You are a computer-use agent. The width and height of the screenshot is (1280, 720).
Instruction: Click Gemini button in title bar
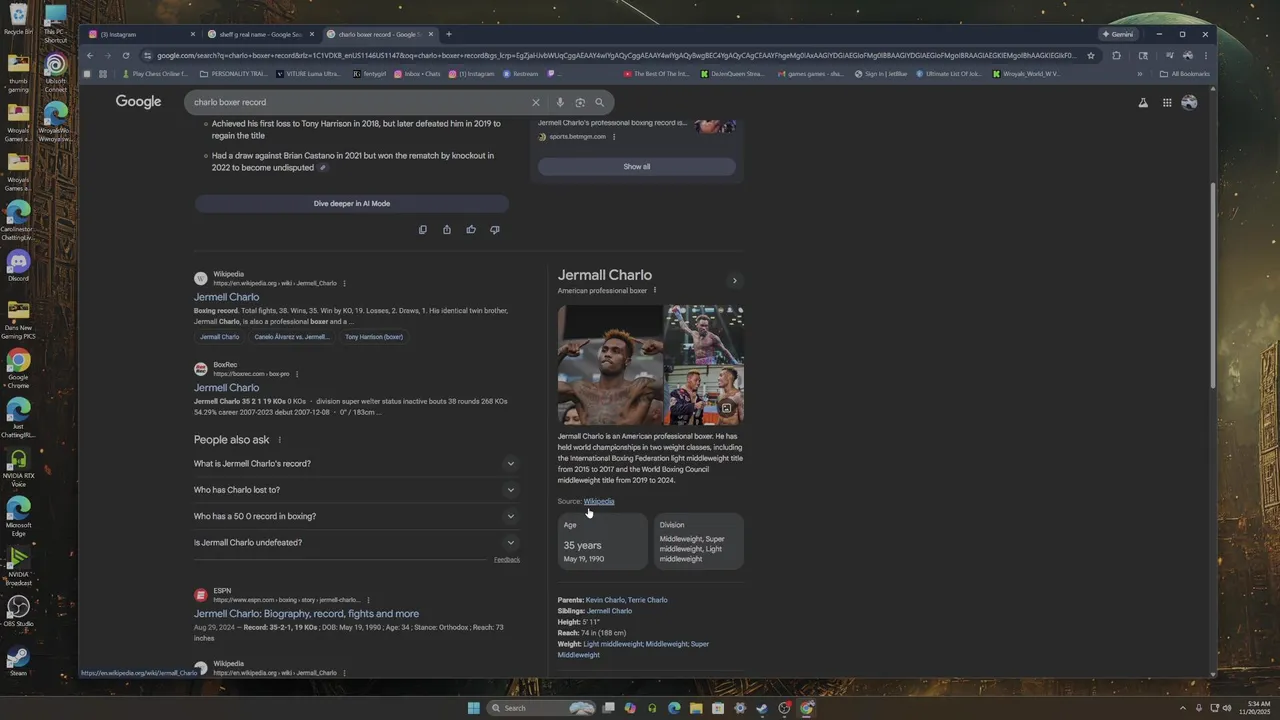point(1118,34)
